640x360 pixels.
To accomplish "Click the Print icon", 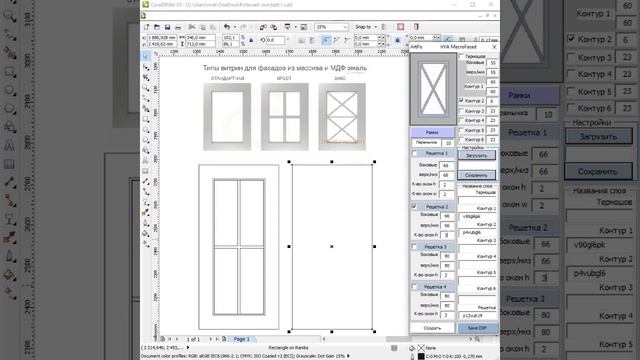I will (178, 27).
